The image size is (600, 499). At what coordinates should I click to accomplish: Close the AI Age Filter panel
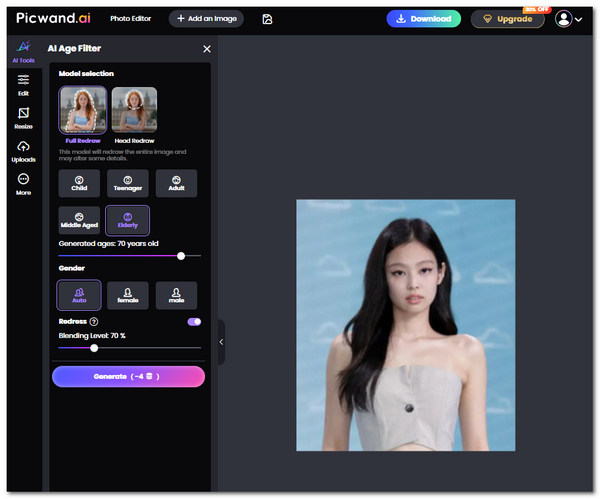[x=207, y=49]
